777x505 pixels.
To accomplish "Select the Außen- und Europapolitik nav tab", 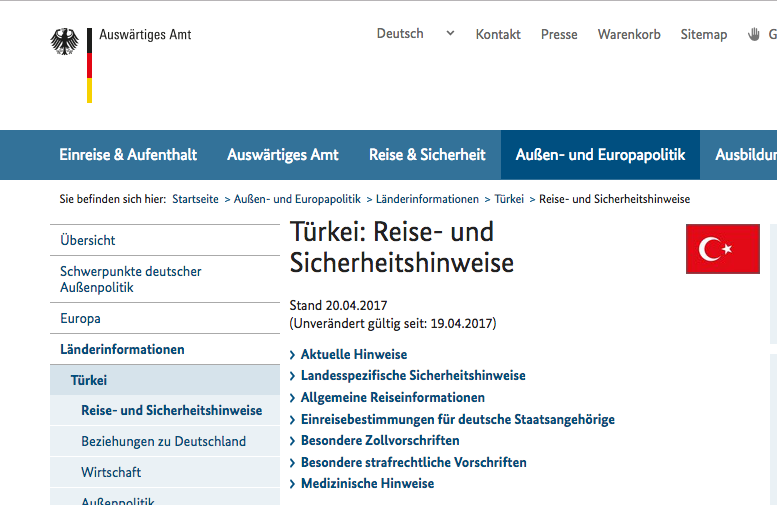I will [x=600, y=155].
